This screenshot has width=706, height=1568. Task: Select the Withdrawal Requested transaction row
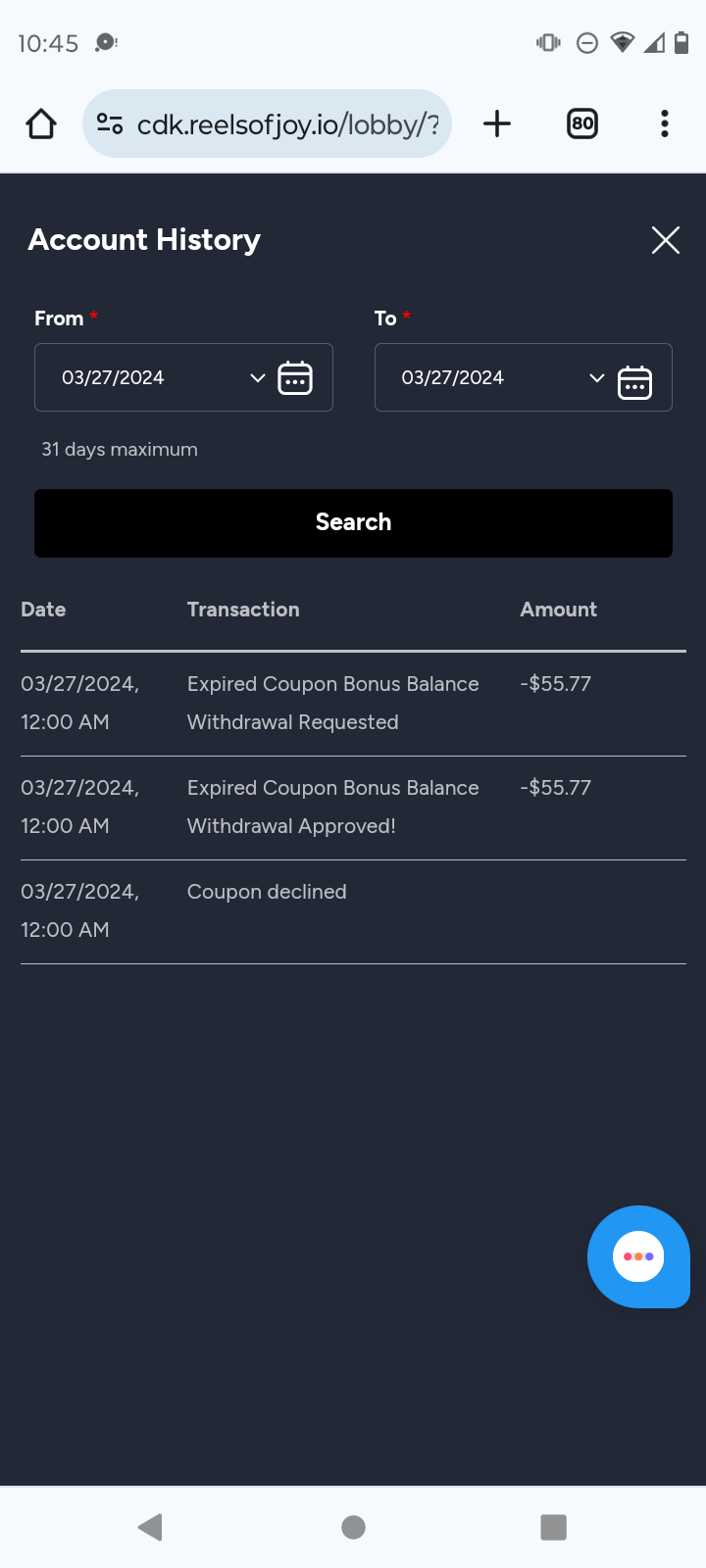333,703
